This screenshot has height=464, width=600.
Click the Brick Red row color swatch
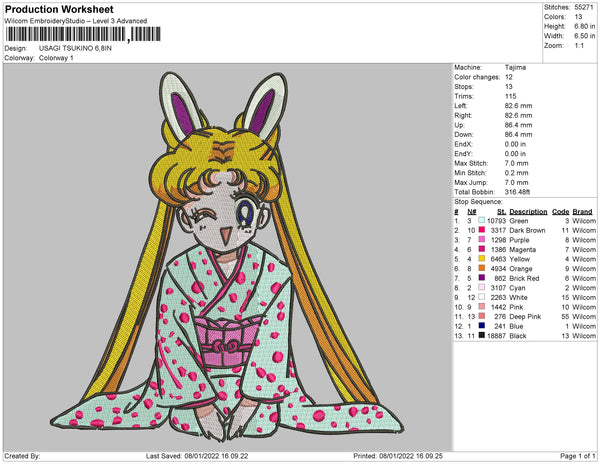pyautogui.click(x=481, y=278)
